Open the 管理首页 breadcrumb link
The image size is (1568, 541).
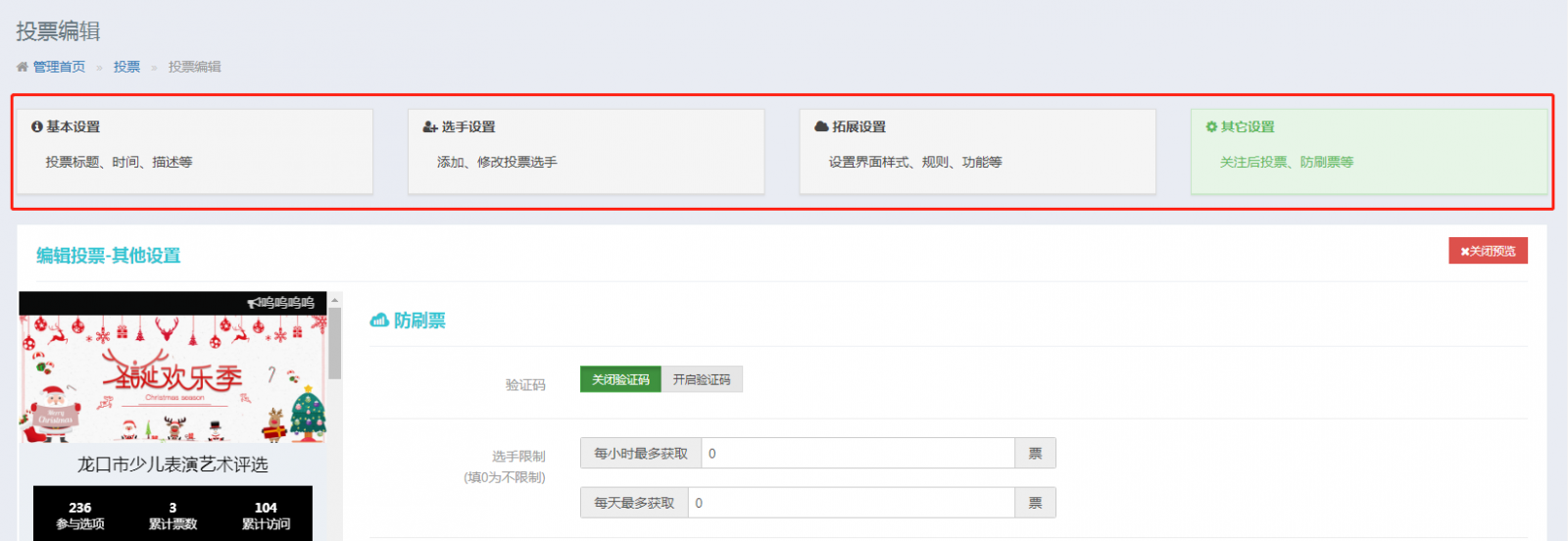59,67
